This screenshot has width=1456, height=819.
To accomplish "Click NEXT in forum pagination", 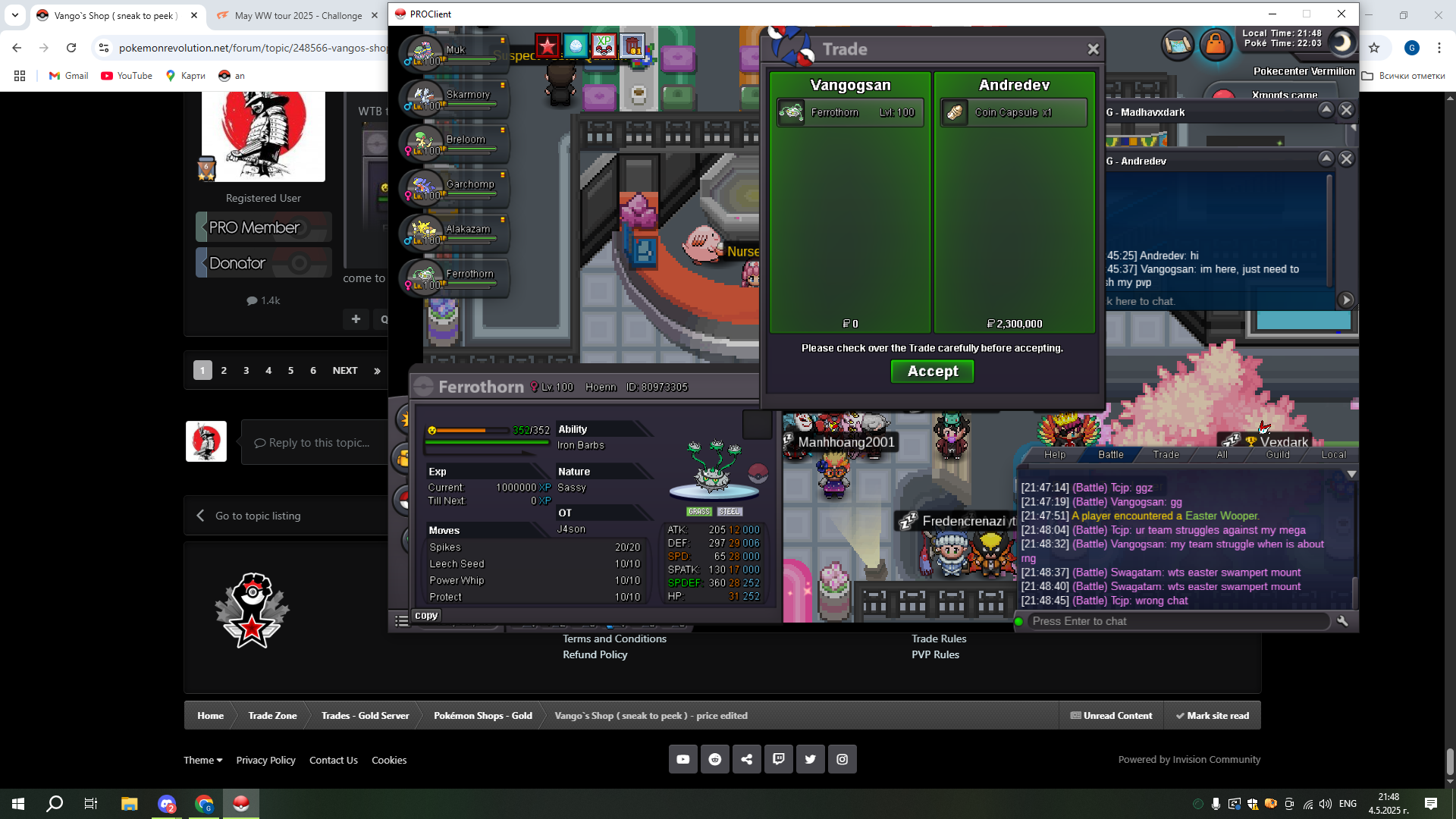I will (x=345, y=370).
